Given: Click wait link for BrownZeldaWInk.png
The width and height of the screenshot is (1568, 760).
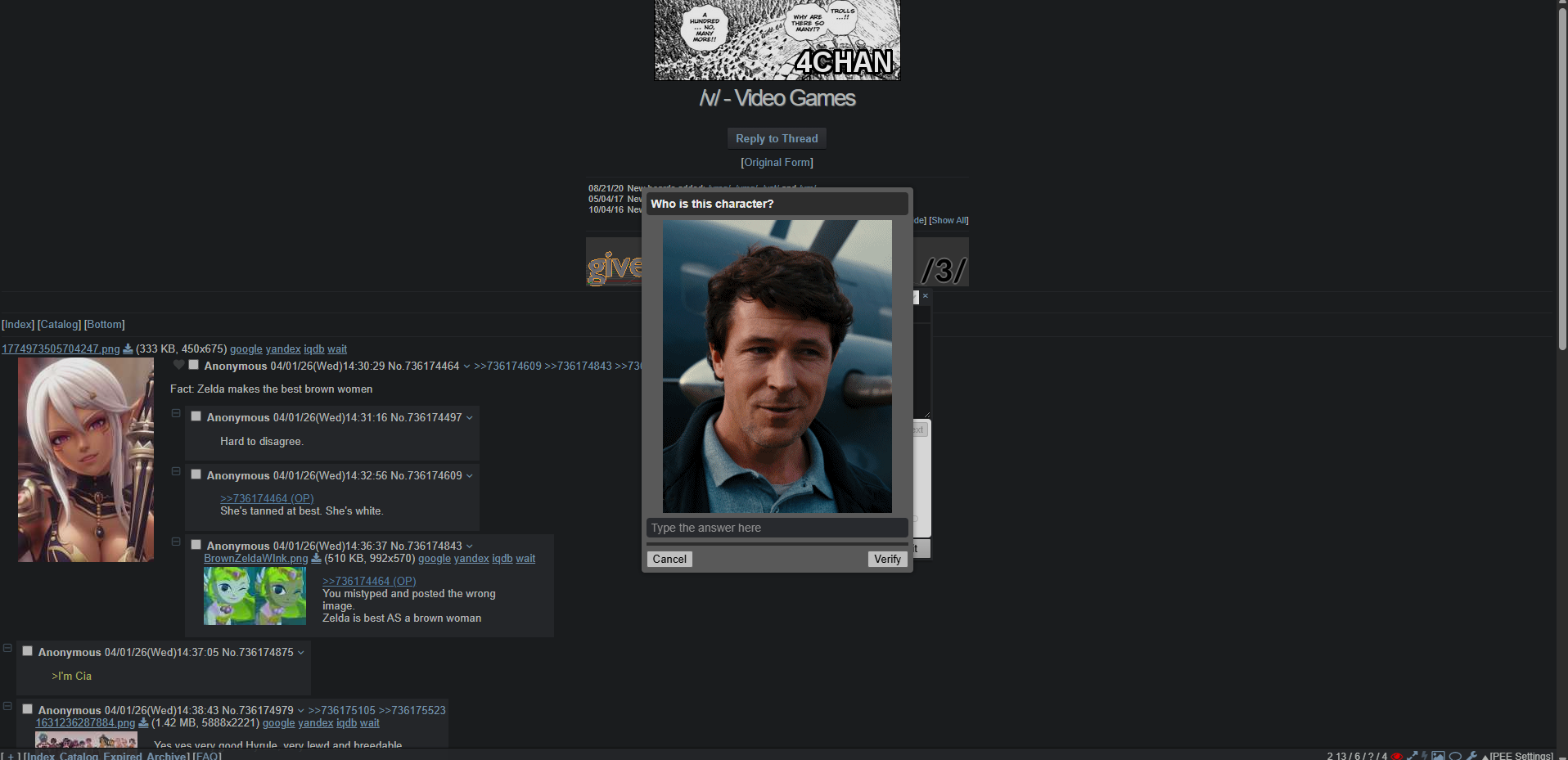Looking at the screenshot, I should [525, 559].
